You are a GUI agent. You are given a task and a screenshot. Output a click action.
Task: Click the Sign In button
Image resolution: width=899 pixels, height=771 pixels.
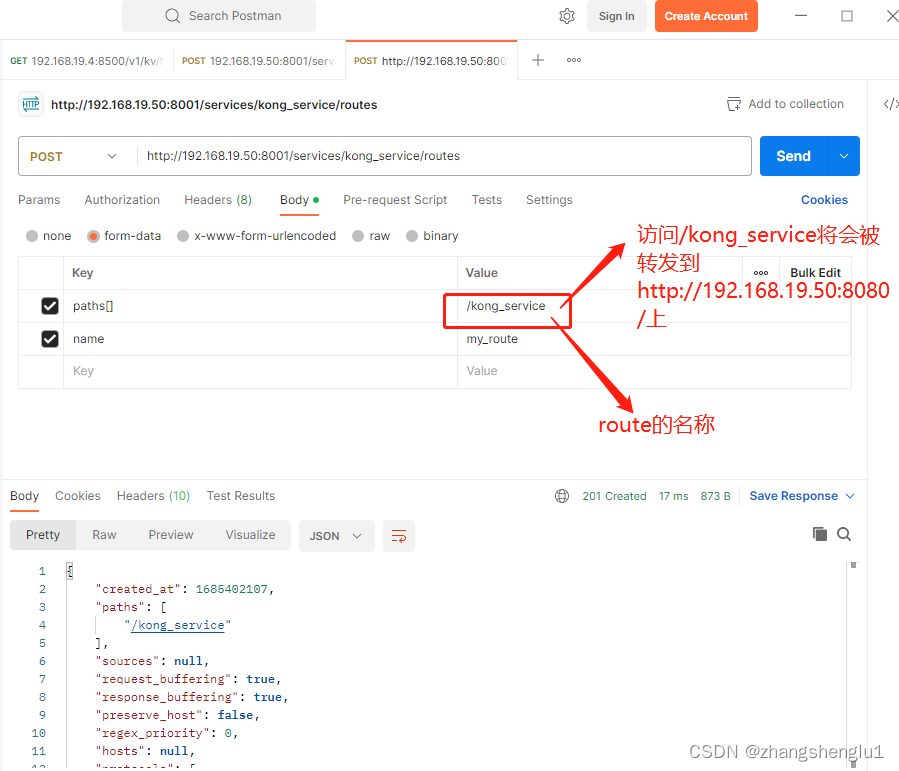click(x=616, y=16)
